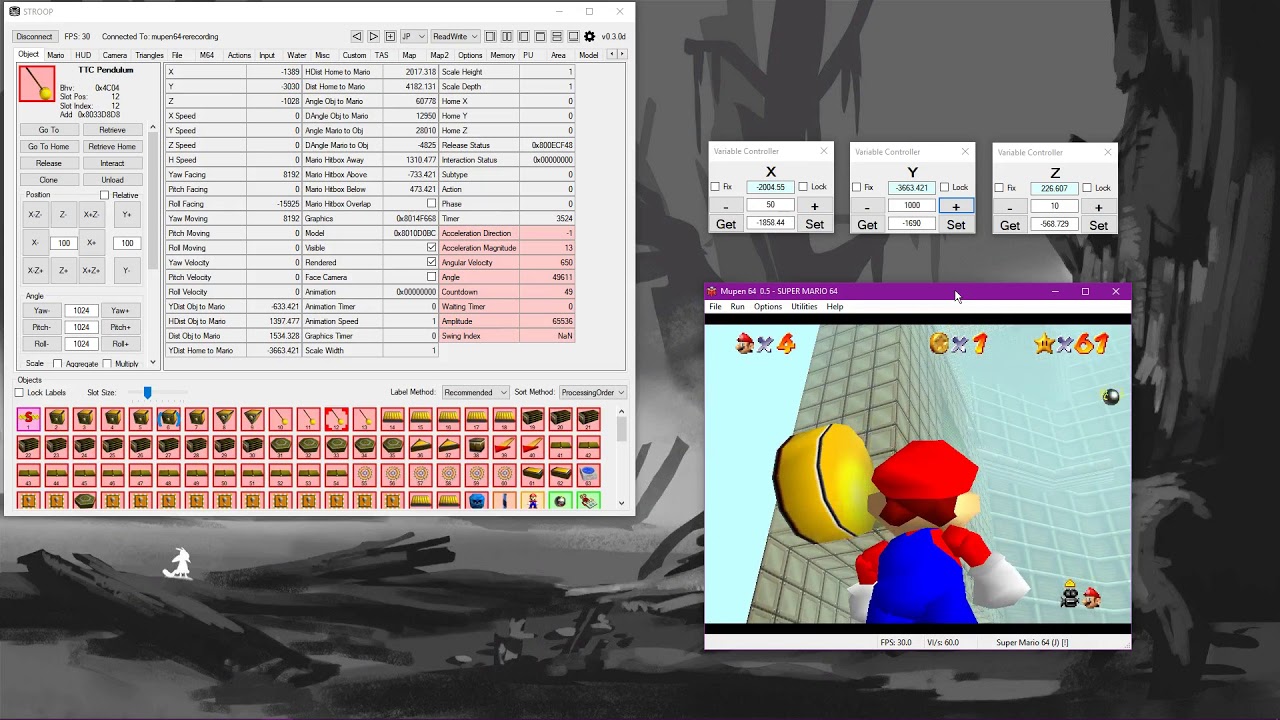Click the Amplitude value 65536
The image size is (1280, 720).
[x=547, y=321]
